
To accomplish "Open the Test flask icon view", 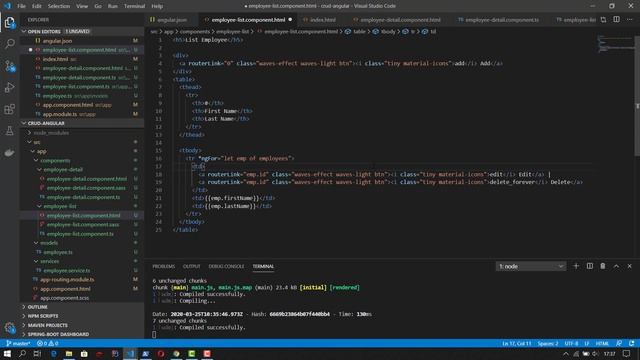I will click(9, 131).
